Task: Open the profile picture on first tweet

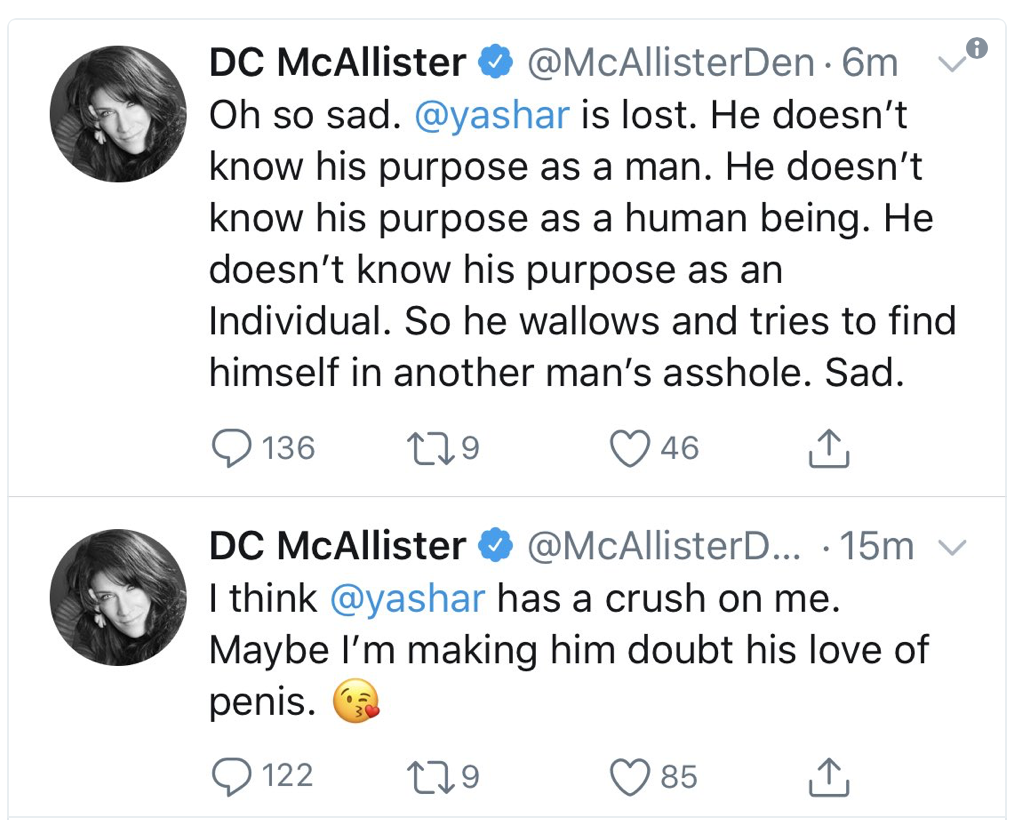Action: click(118, 114)
